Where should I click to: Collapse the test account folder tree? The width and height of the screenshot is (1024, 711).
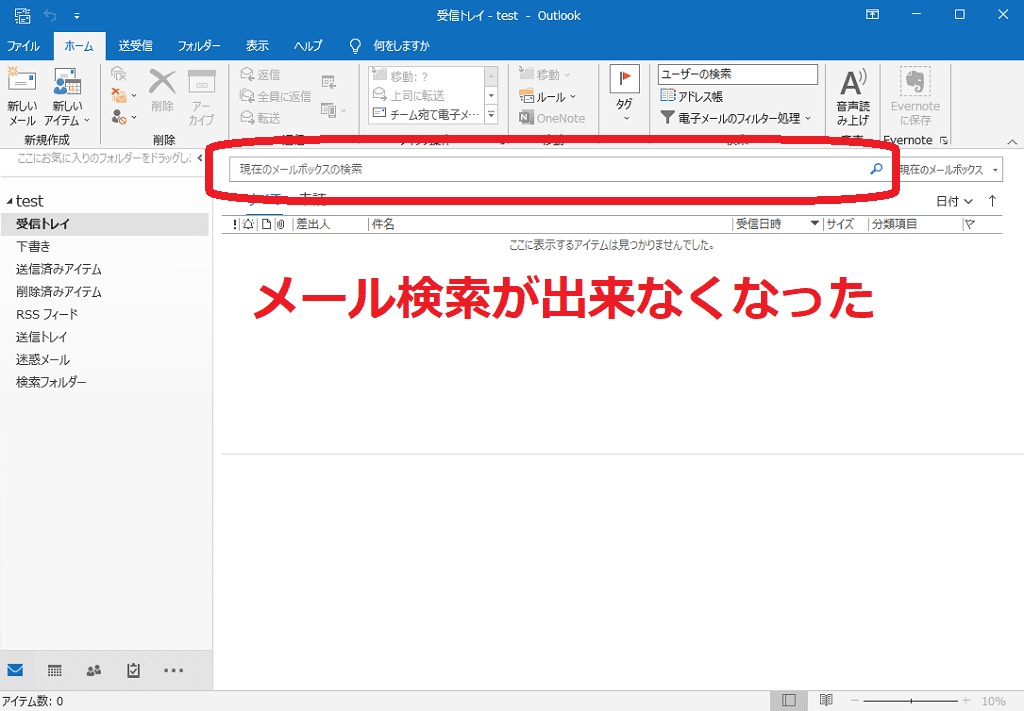[9, 202]
